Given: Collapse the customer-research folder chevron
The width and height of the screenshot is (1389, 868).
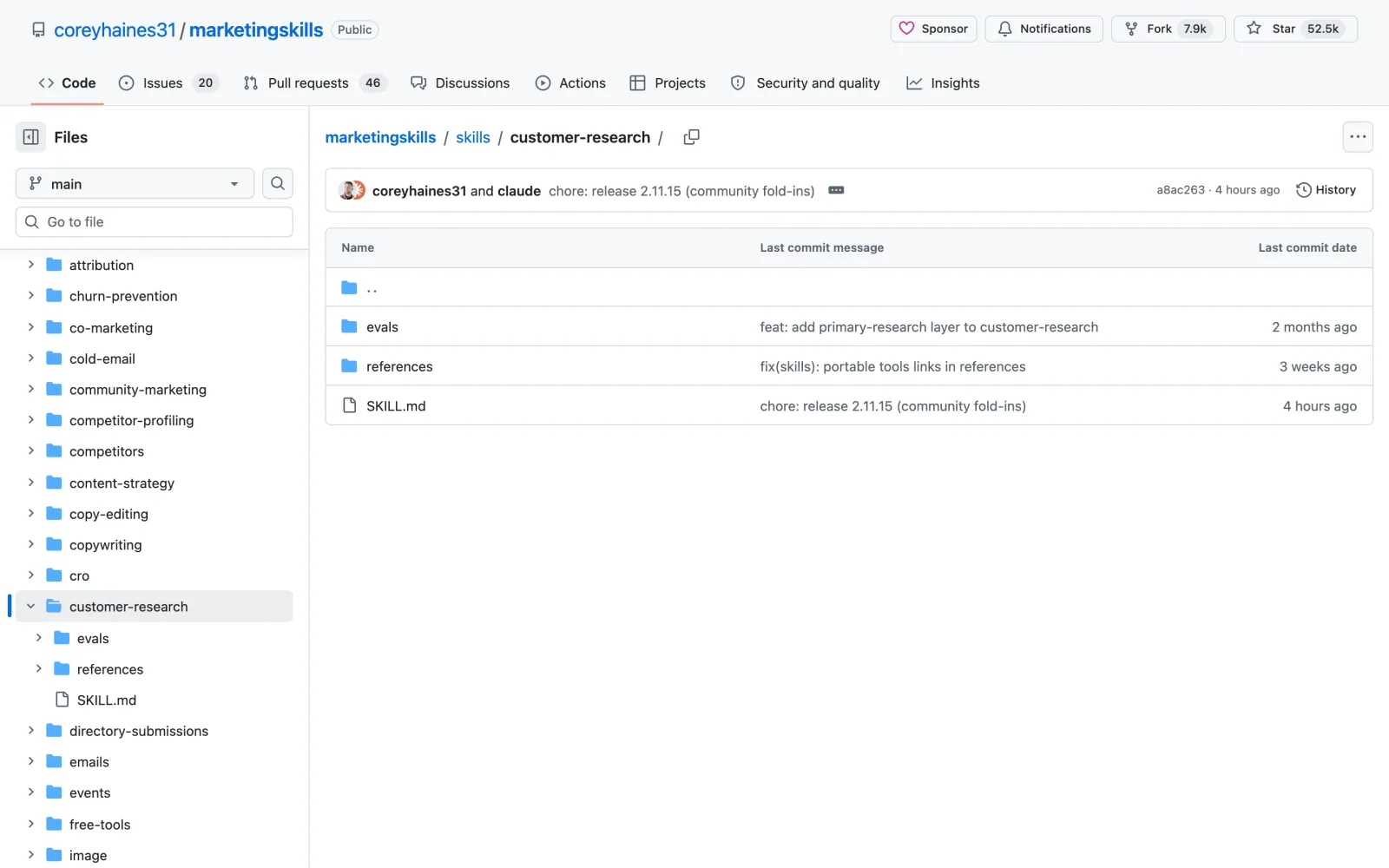Looking at the screenshot, I should [x=30, y=606].
